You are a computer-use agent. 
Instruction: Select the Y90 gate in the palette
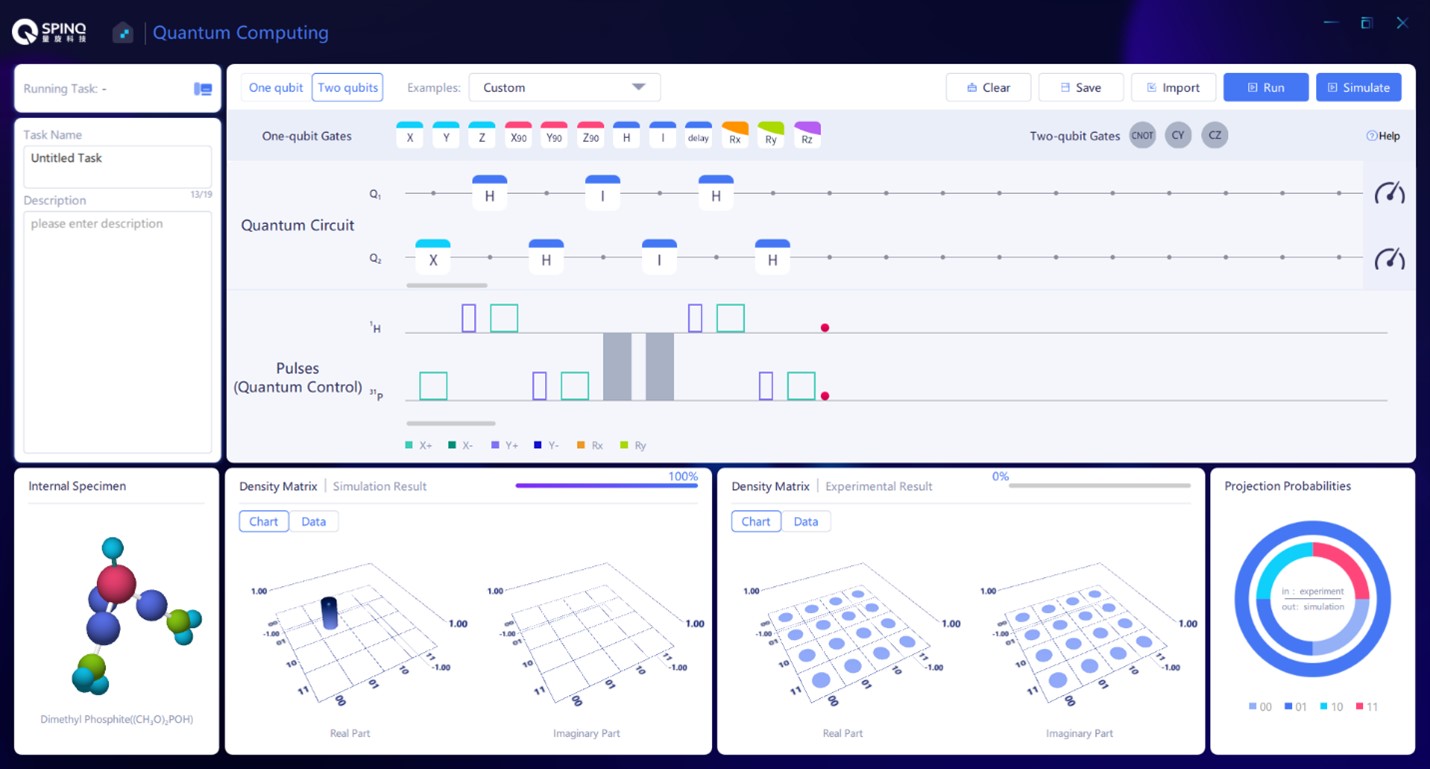tap(554, 135)
